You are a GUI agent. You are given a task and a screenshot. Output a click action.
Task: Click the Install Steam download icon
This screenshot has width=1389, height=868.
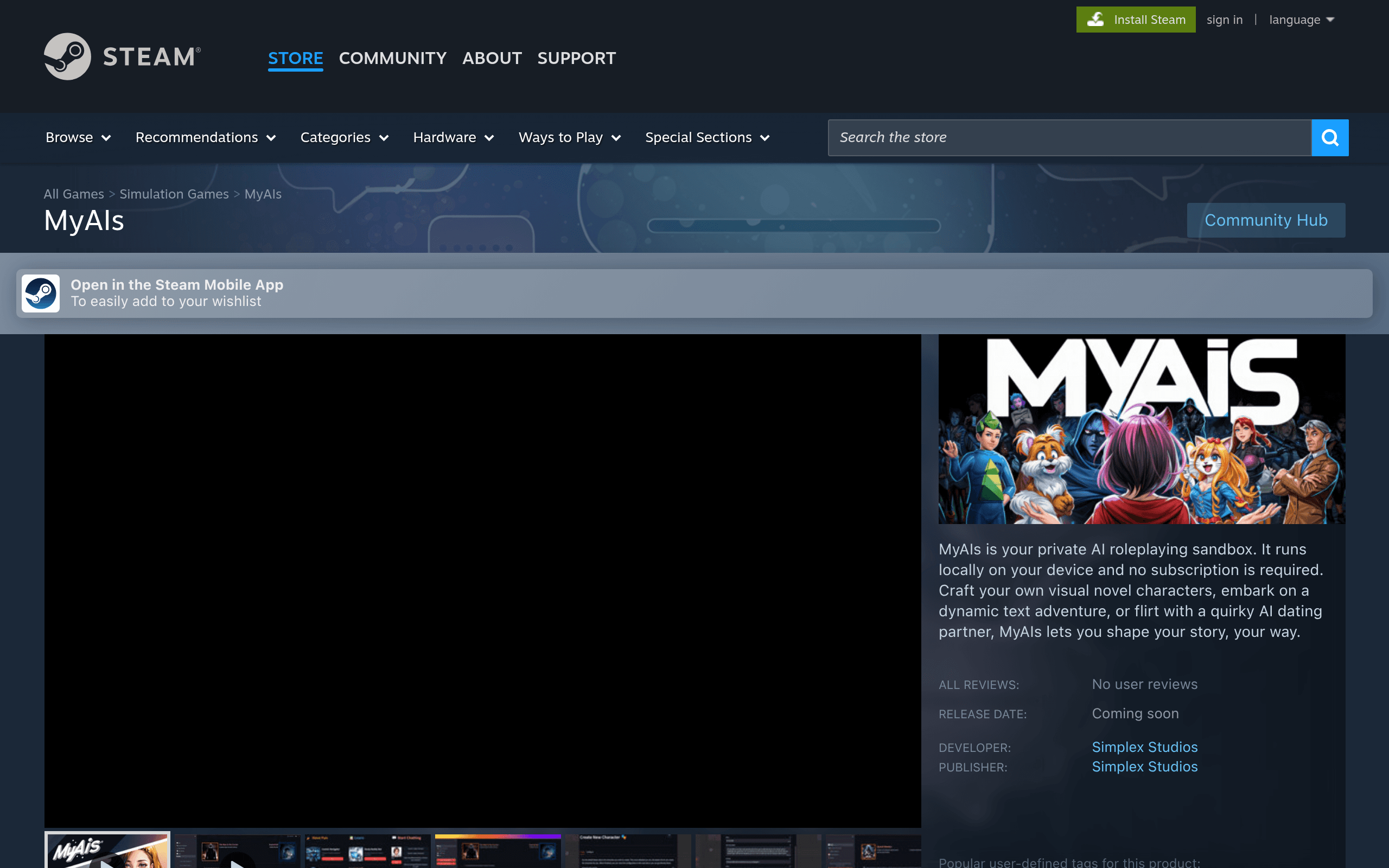(1095, 20)
